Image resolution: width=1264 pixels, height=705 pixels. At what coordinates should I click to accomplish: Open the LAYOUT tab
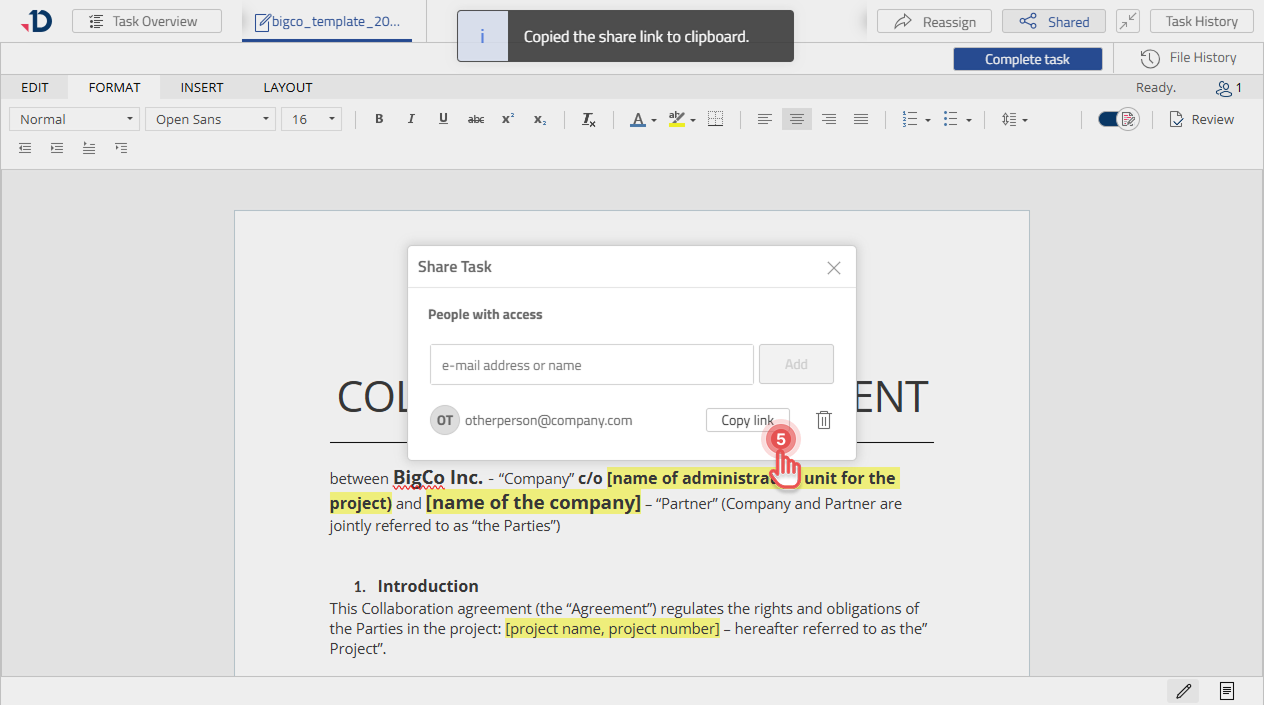click(x=287, y=87)
